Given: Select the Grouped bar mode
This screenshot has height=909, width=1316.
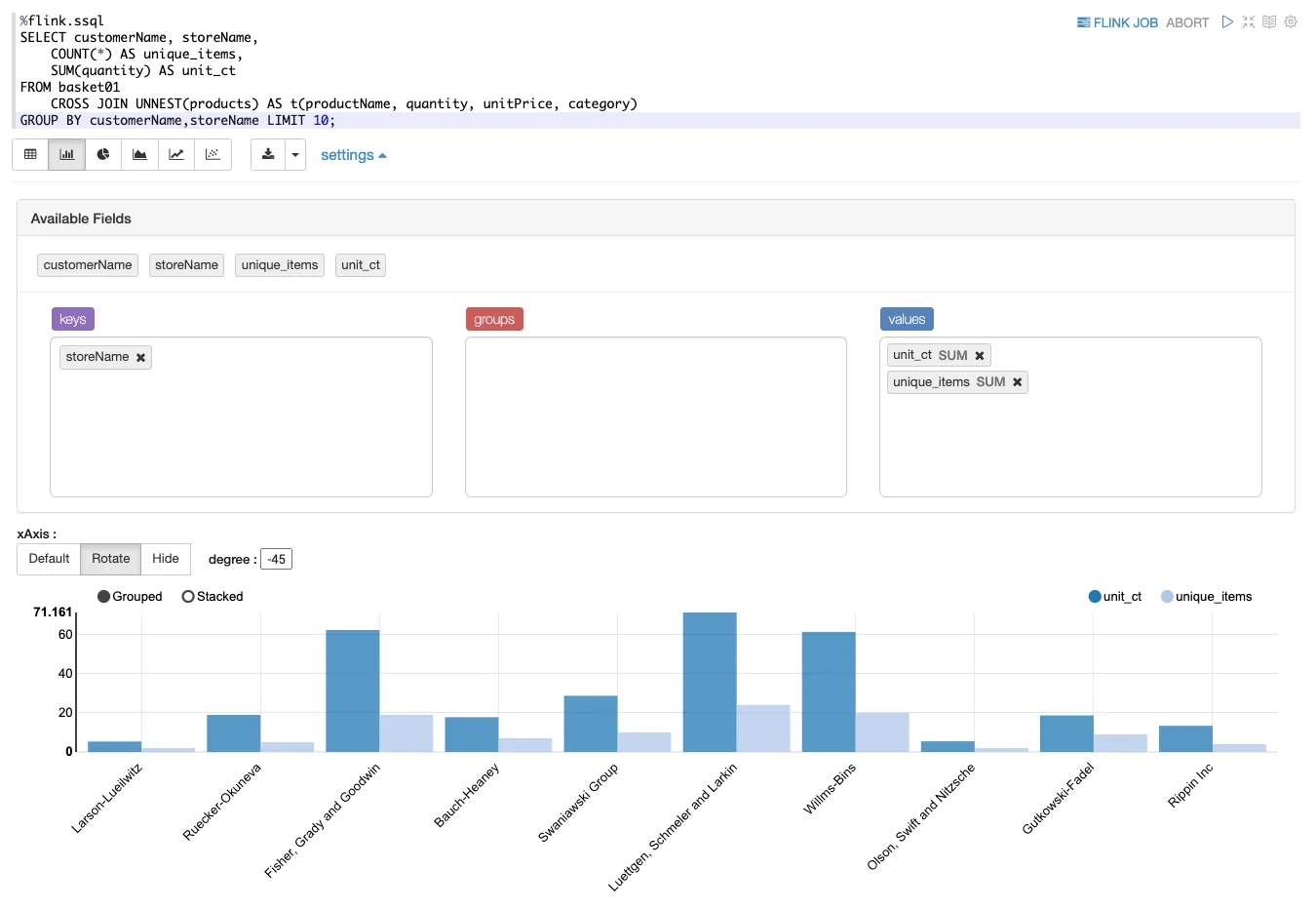Looking at the screenshot, I should pos(130,597).
